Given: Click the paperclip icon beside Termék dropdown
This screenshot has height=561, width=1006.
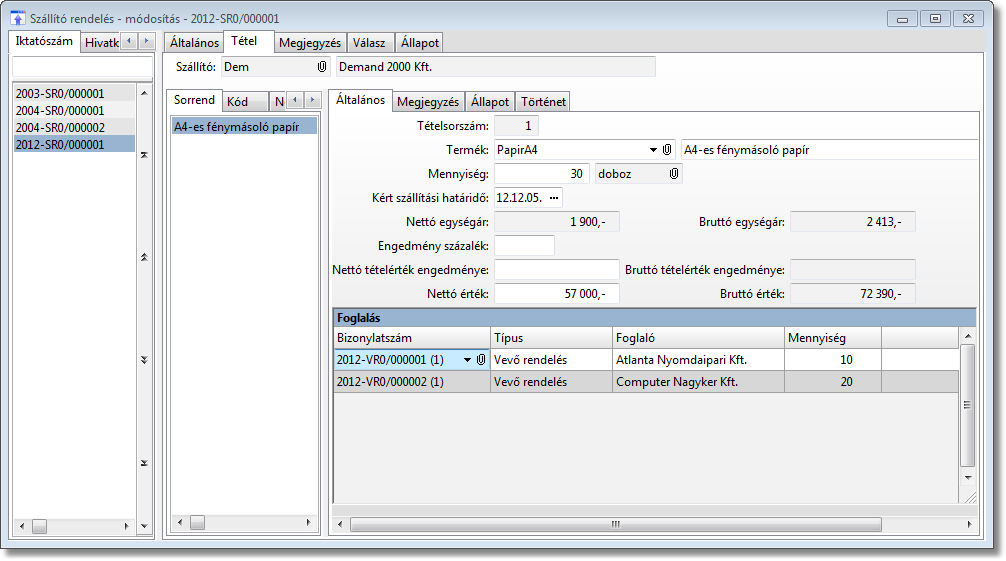Looking at the screenshot, I should pos(667,150).
